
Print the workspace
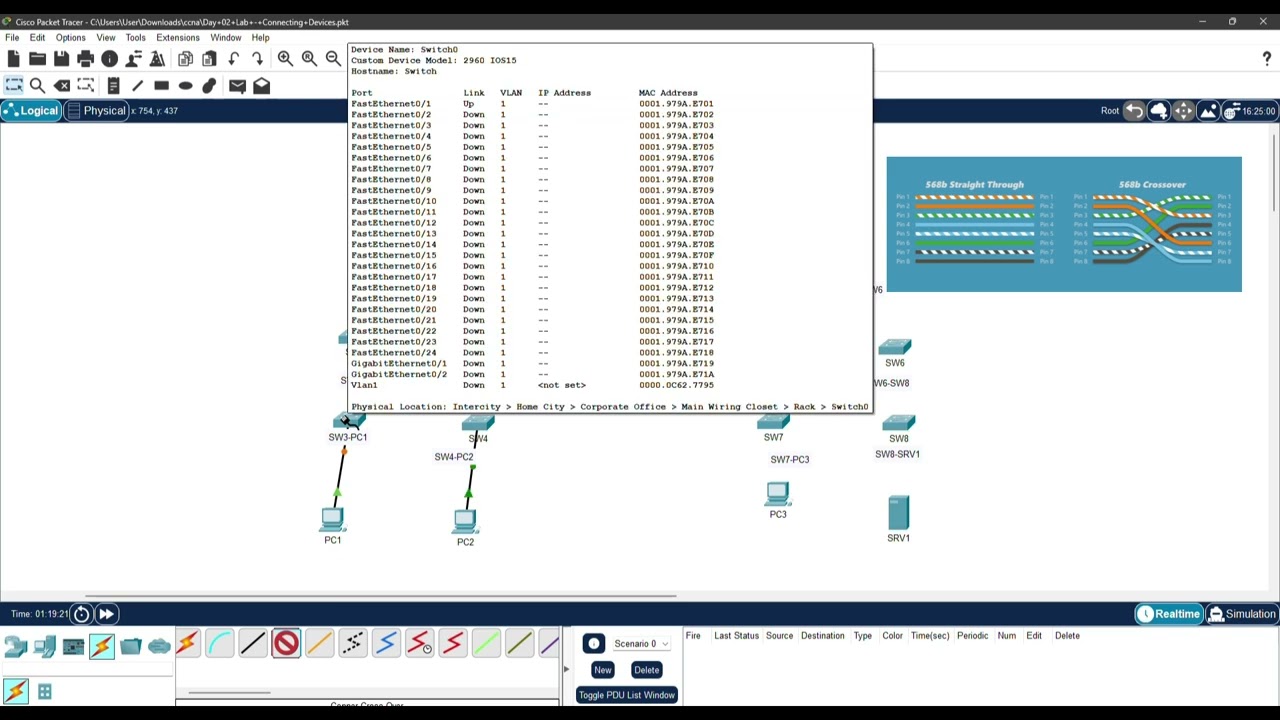[x=85, y=59]
